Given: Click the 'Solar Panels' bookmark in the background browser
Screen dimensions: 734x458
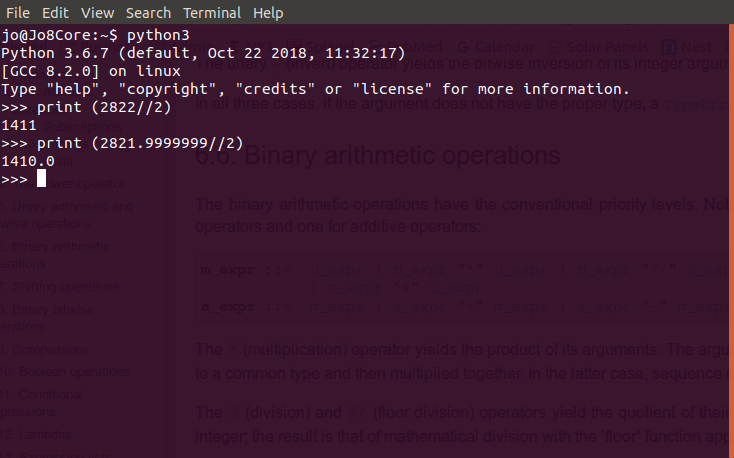Looking at the screenshot, I should coord(599,47).
